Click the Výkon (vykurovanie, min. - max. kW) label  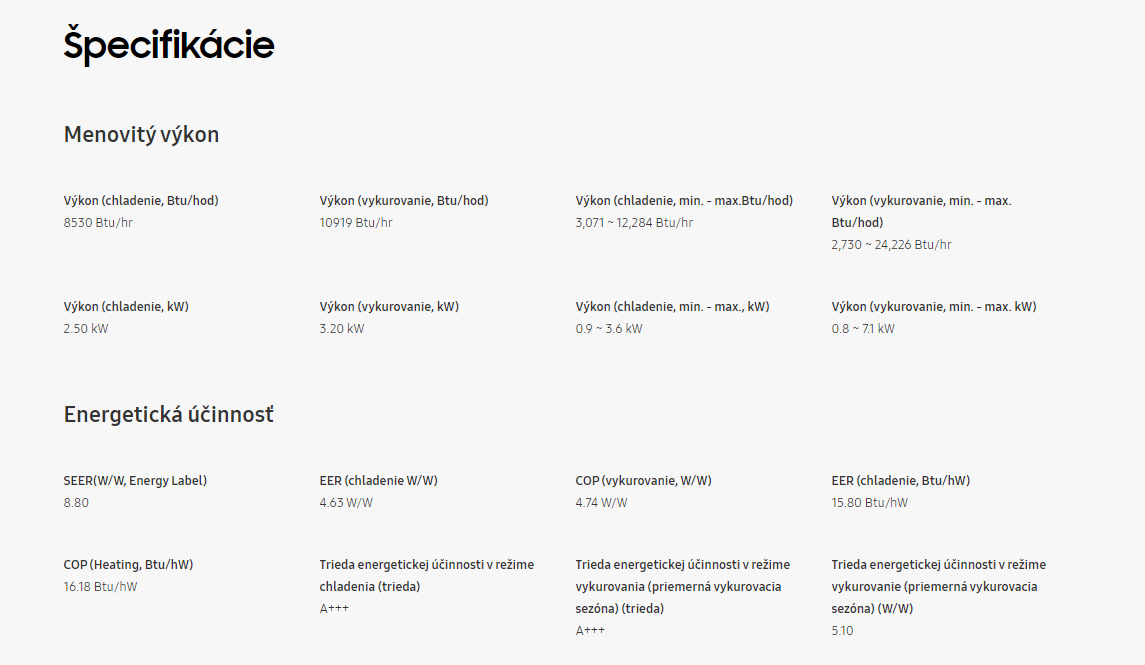point(934,307)
